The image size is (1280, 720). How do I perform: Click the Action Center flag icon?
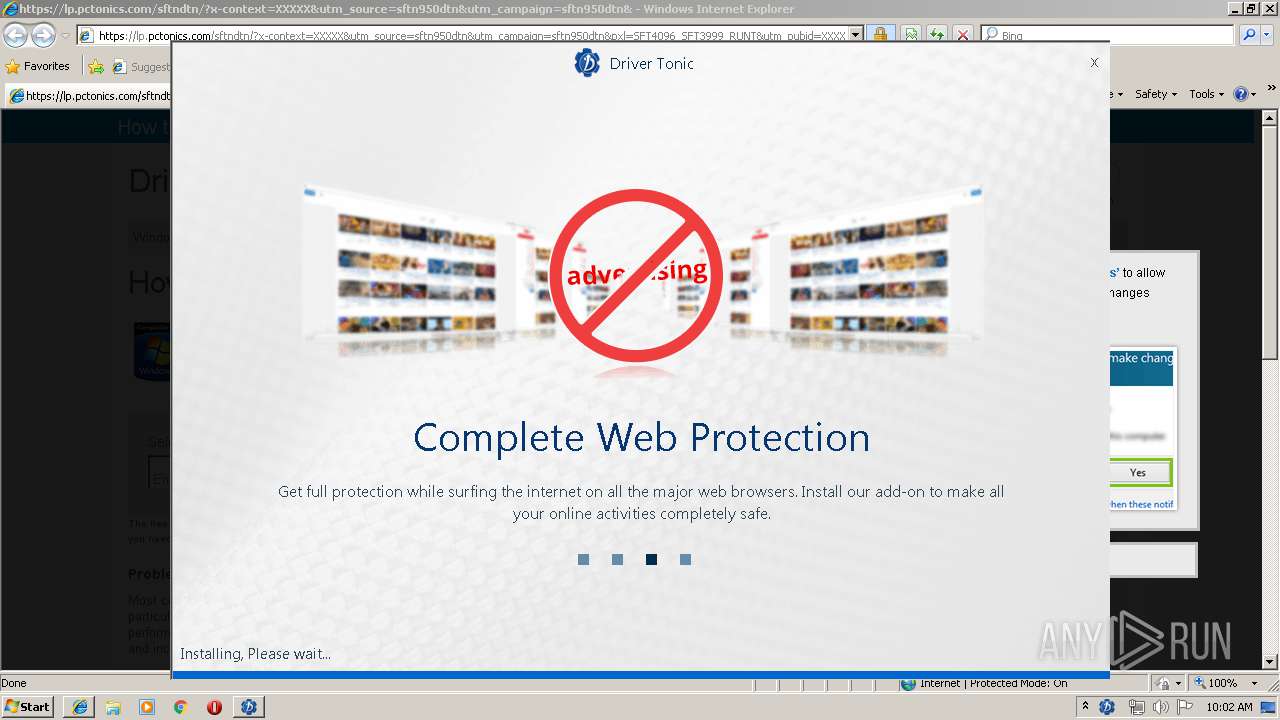pos(1185,707)
